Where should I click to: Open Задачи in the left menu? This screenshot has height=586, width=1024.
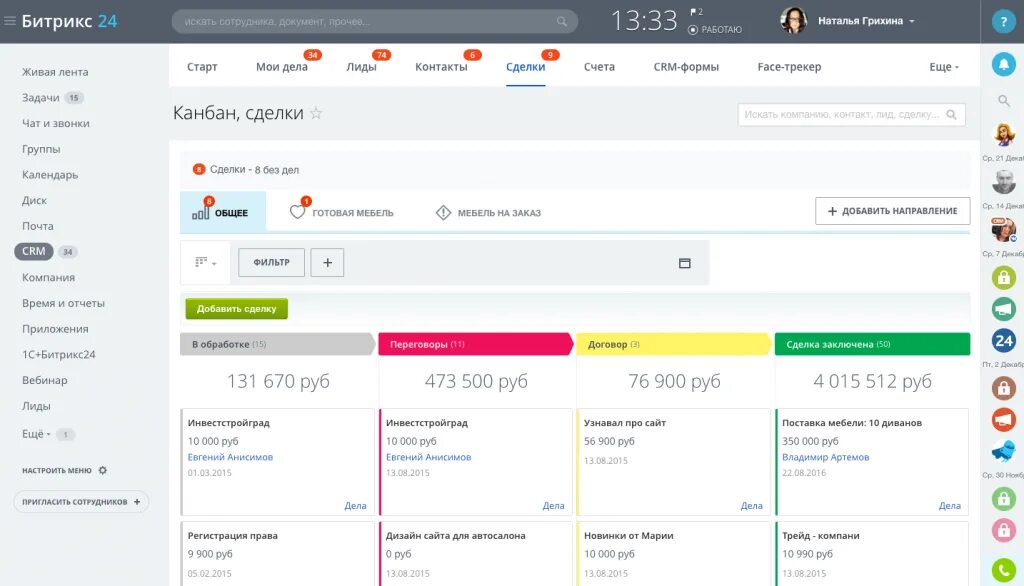click(x=40, y=97)
